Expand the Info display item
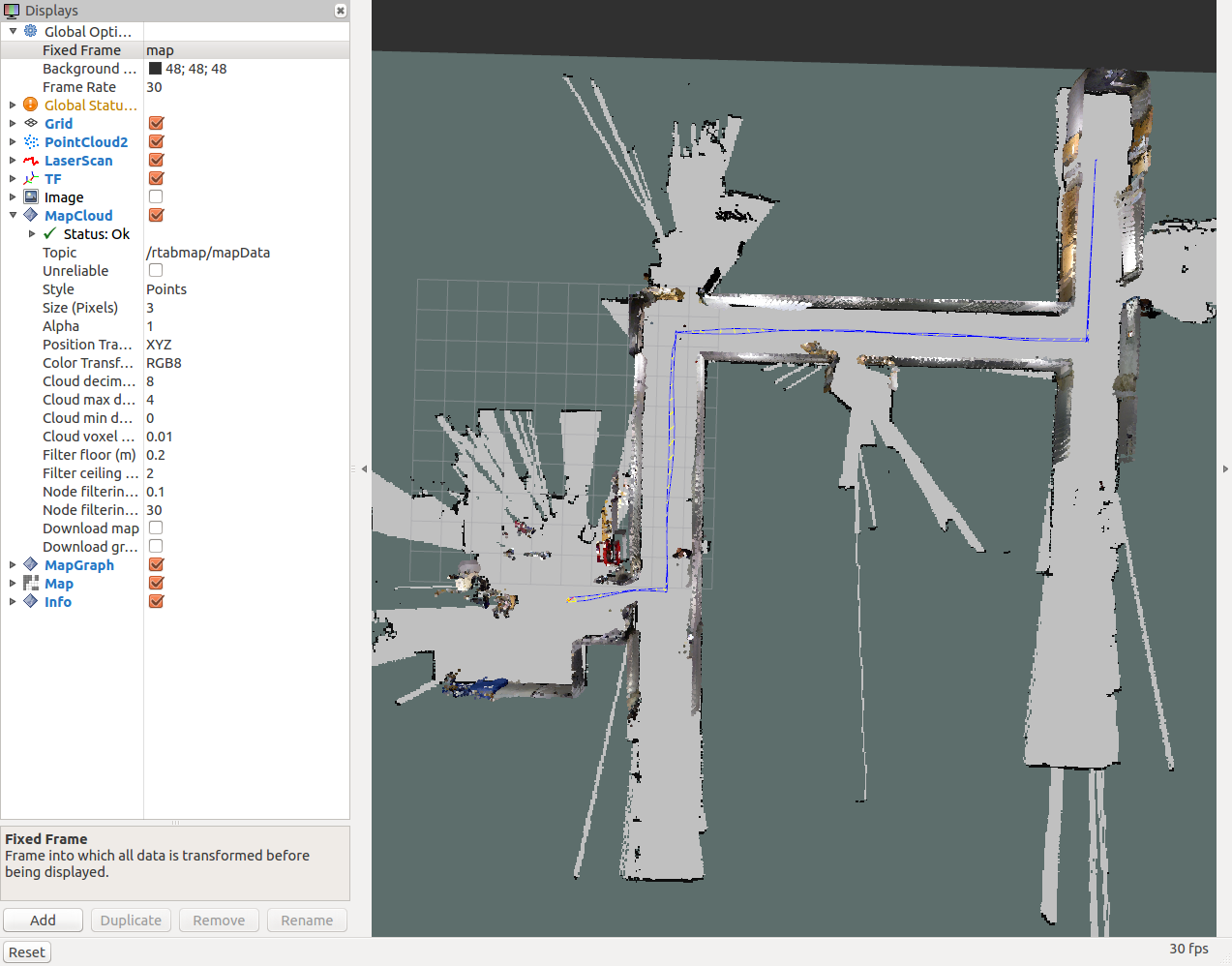Viewport: 1232px width, 966px height. click(x=13, y=602)
